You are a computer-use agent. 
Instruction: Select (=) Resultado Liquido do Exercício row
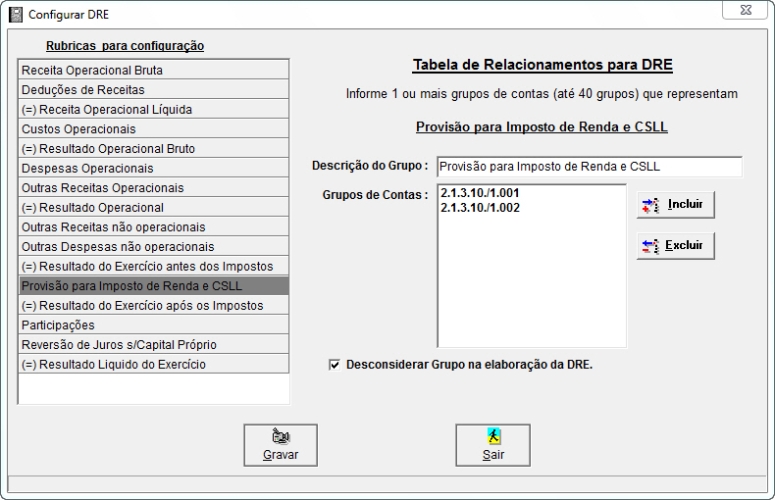tap(153, 364)
